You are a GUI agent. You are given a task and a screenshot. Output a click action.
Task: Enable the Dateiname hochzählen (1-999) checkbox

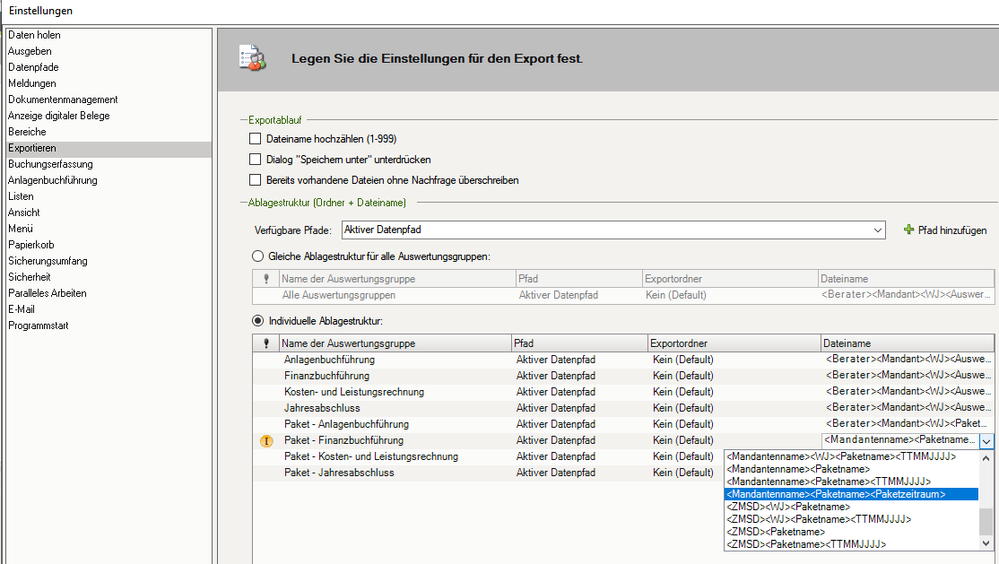(255, 139)
